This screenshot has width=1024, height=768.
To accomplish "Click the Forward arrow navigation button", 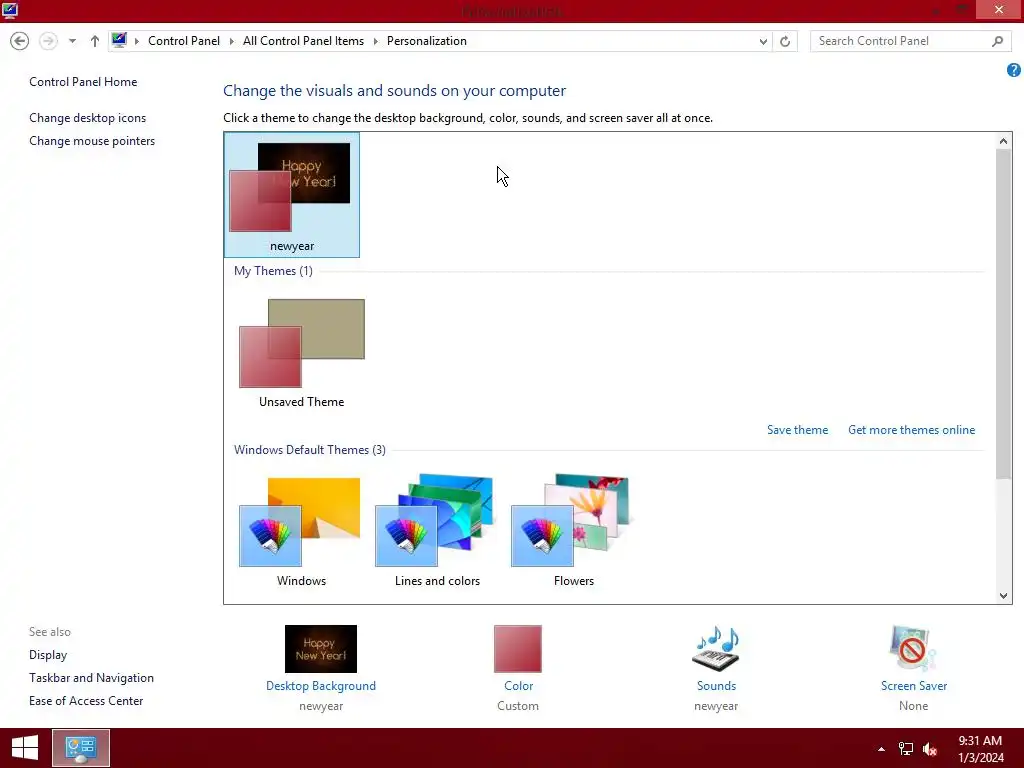I will click(48, 41).
